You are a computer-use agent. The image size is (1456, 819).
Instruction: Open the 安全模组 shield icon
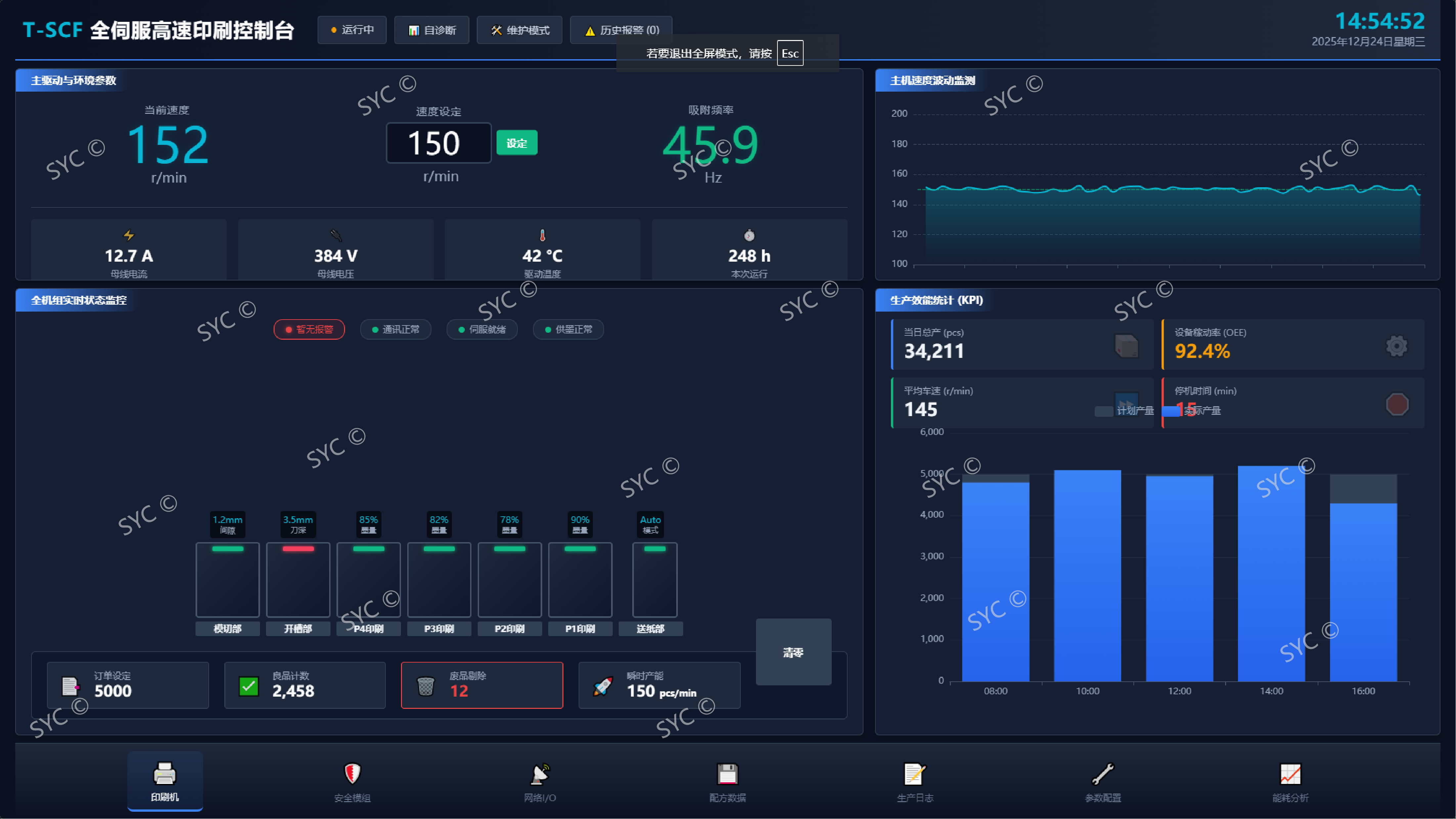coord(352,774)
